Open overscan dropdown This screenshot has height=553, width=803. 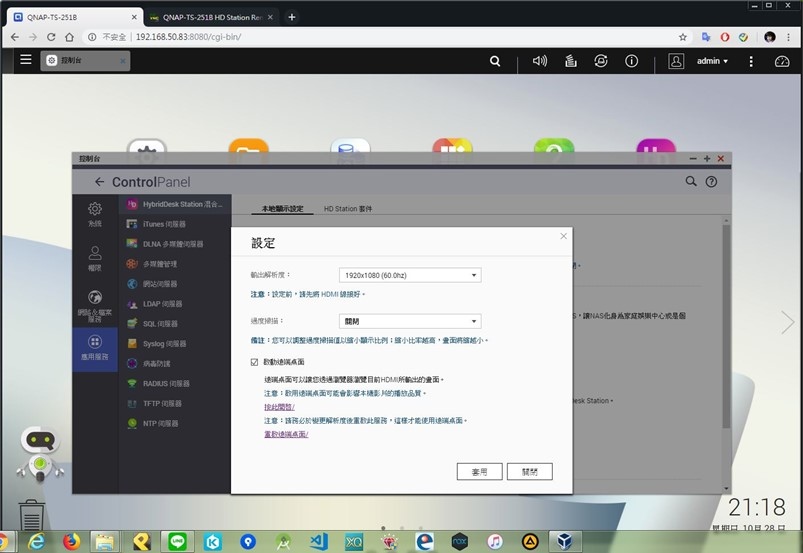pyautogui.click(x=410, y=322)
